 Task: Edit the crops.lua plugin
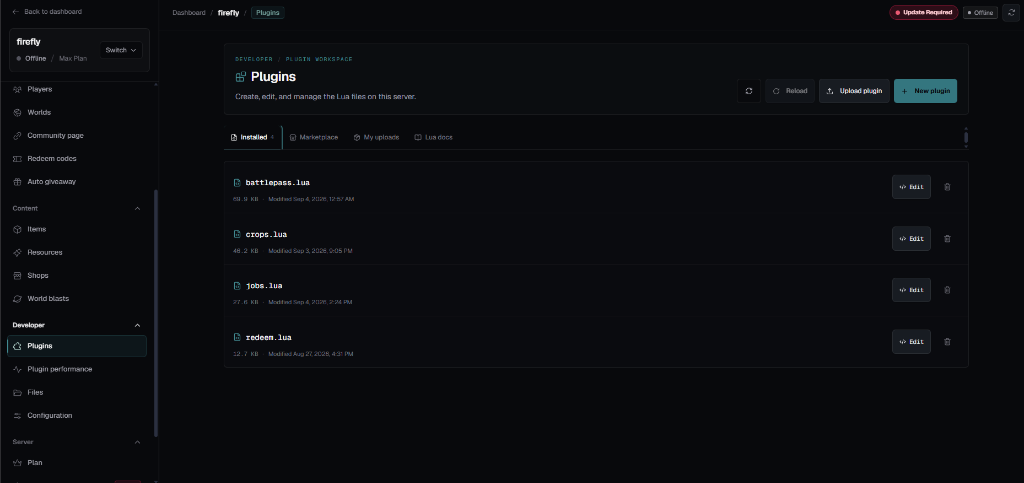911,238
